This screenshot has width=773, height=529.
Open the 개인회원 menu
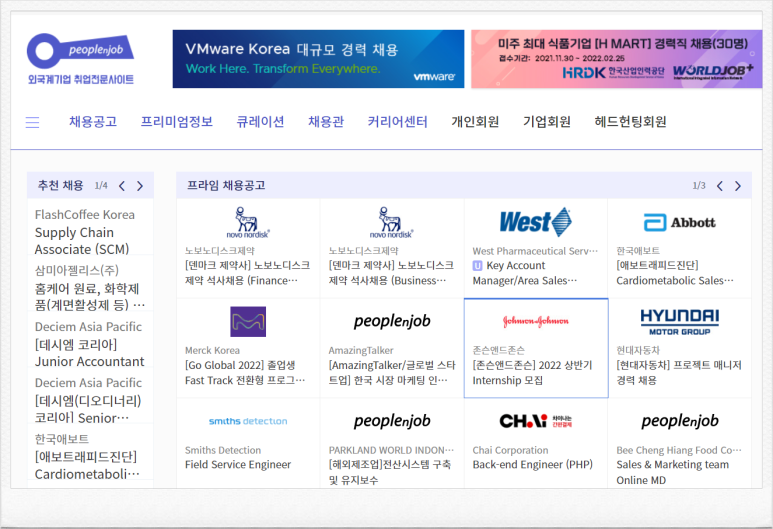click(475, 122)
